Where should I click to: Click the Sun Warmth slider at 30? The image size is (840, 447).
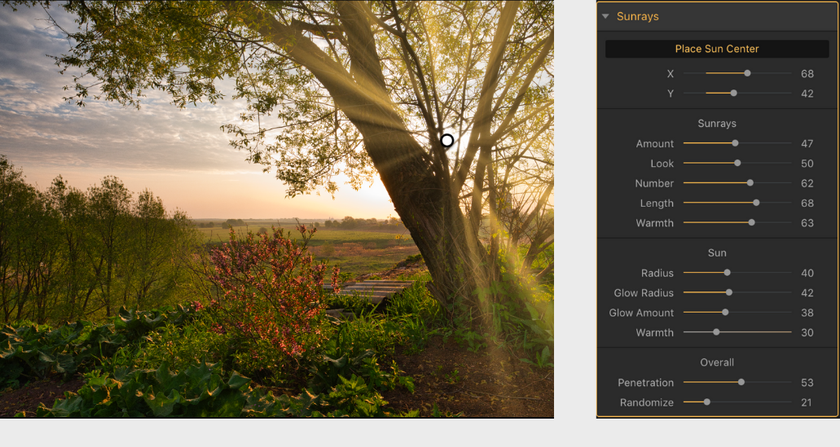(x=737, y=332)
